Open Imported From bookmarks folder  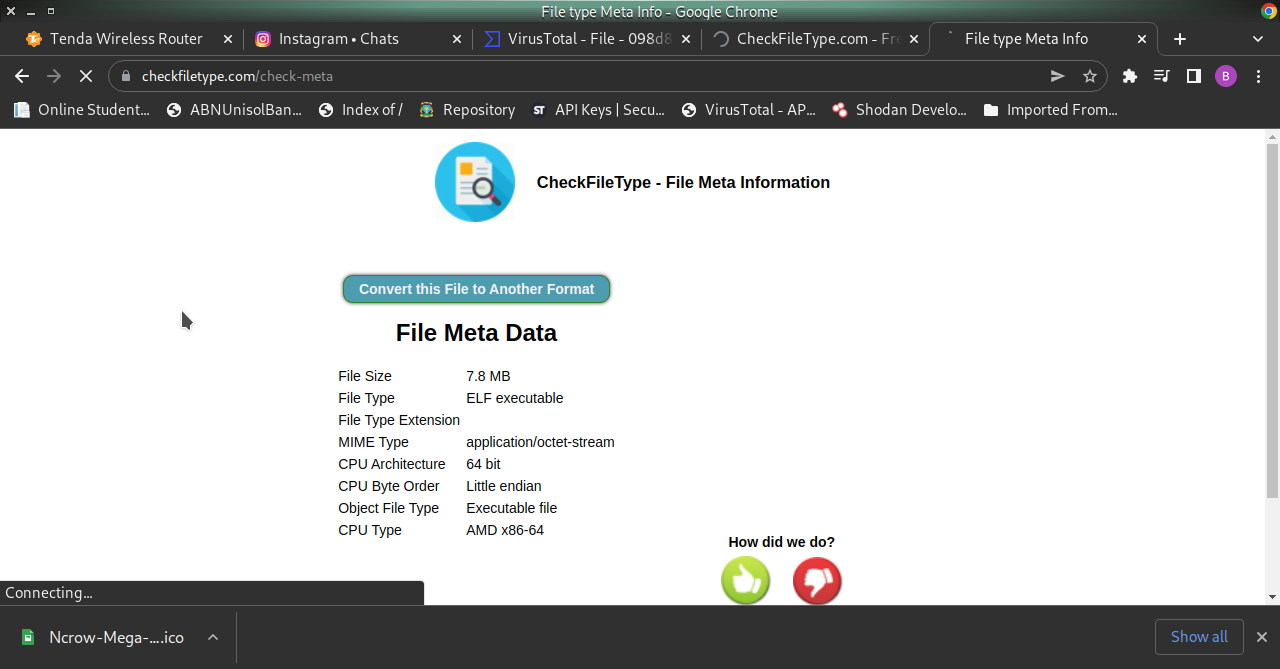[x=1051, y=110]
